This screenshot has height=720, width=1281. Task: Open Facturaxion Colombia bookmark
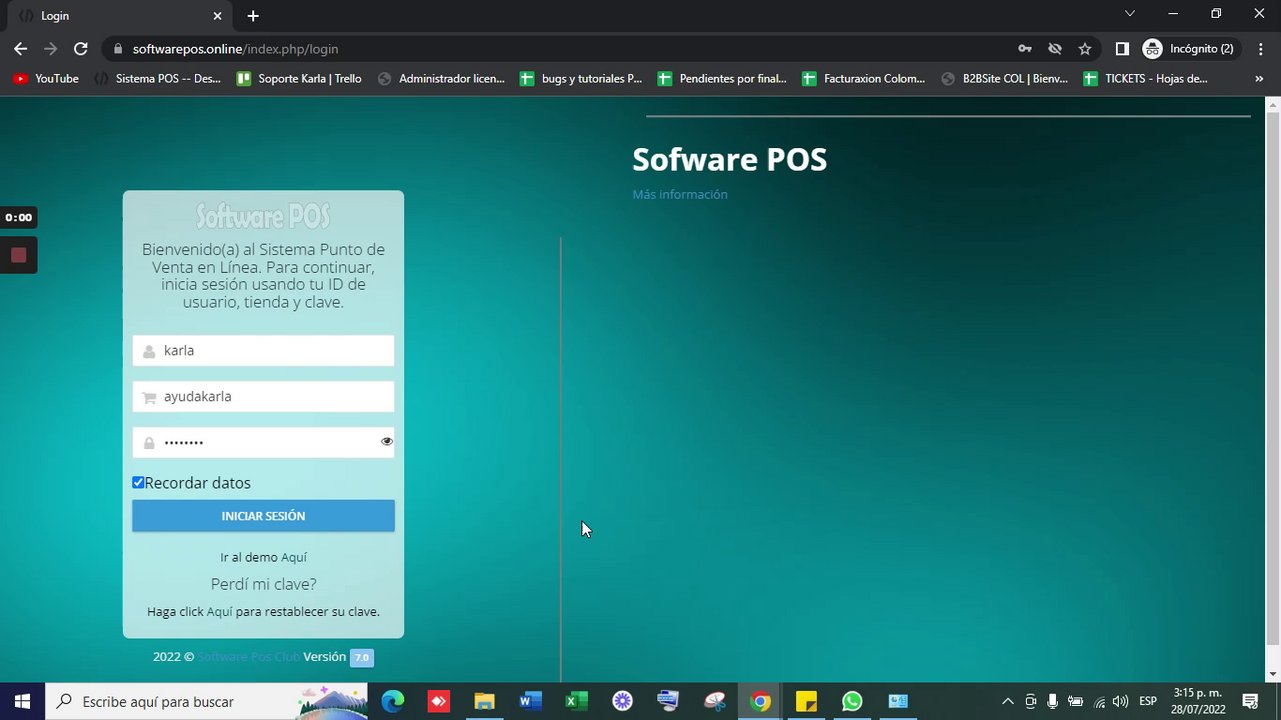click(864, 78)
